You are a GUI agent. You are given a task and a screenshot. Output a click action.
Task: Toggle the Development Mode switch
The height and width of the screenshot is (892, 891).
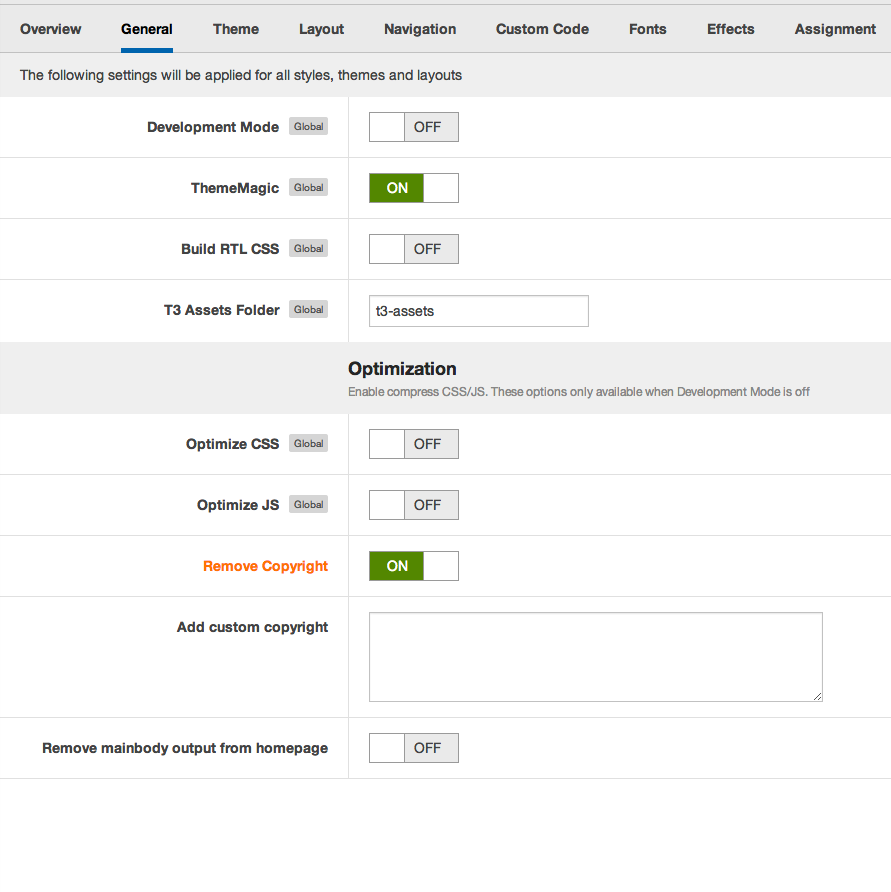click(414, 127)
